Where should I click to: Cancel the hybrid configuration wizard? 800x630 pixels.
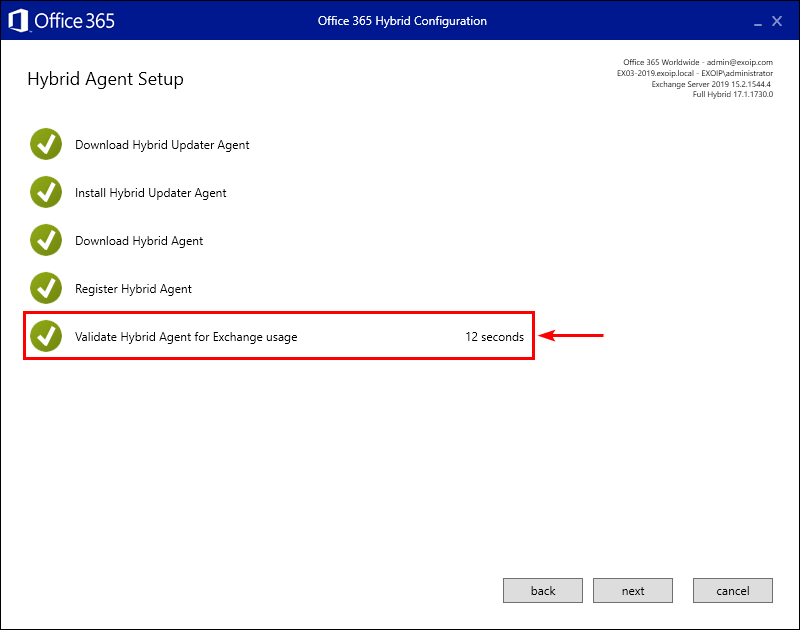pos(733,590)
